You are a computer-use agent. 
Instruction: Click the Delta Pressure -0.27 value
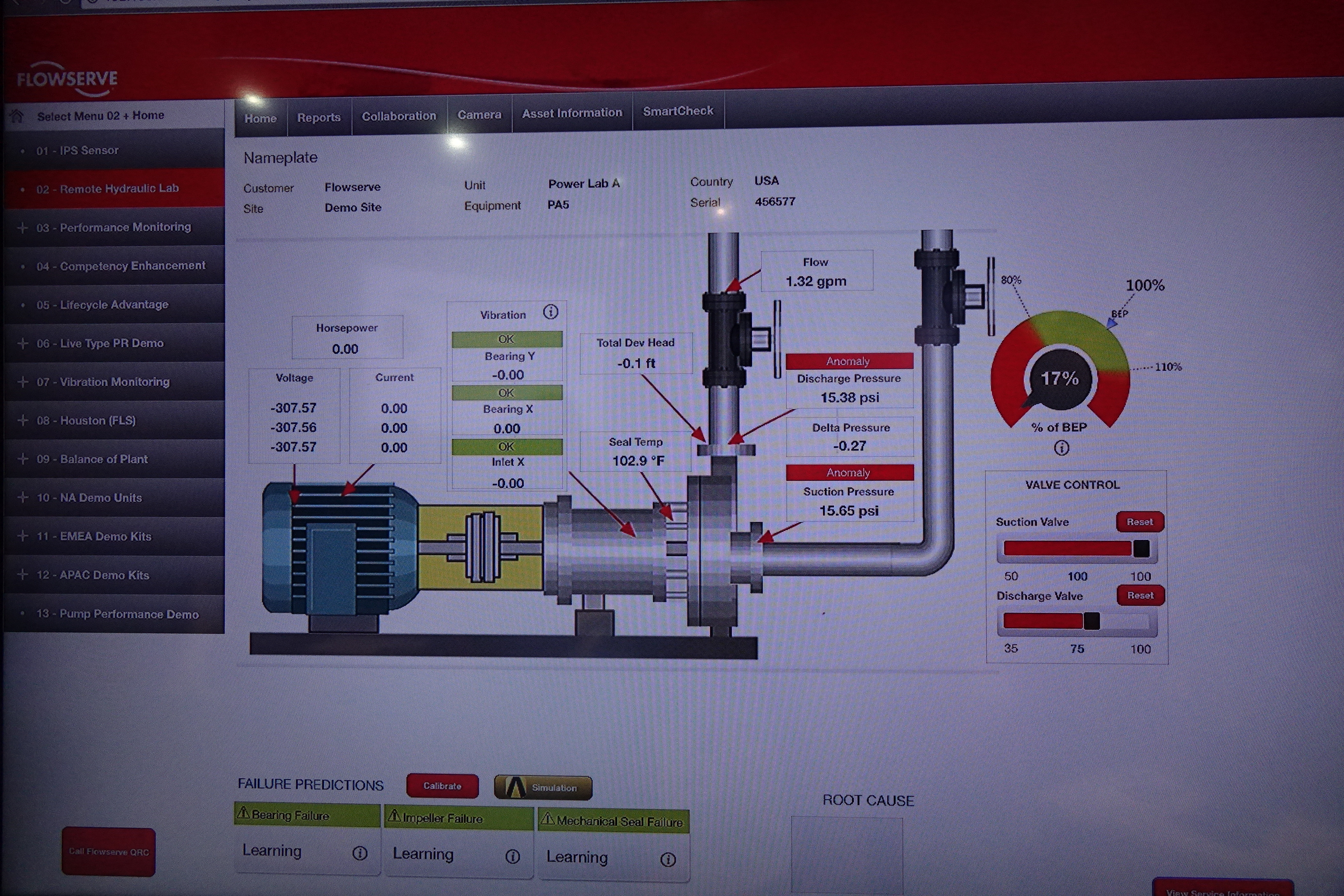[x=850, y=446]
